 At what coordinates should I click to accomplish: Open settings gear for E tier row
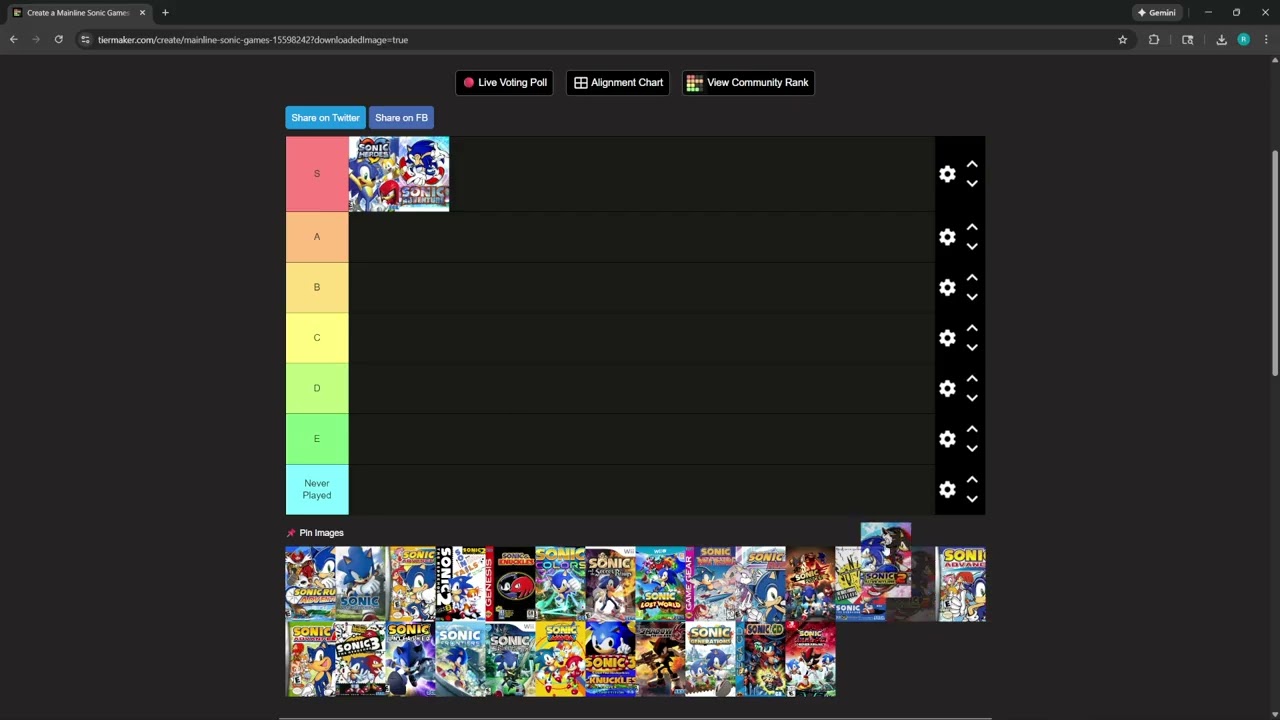947,439
